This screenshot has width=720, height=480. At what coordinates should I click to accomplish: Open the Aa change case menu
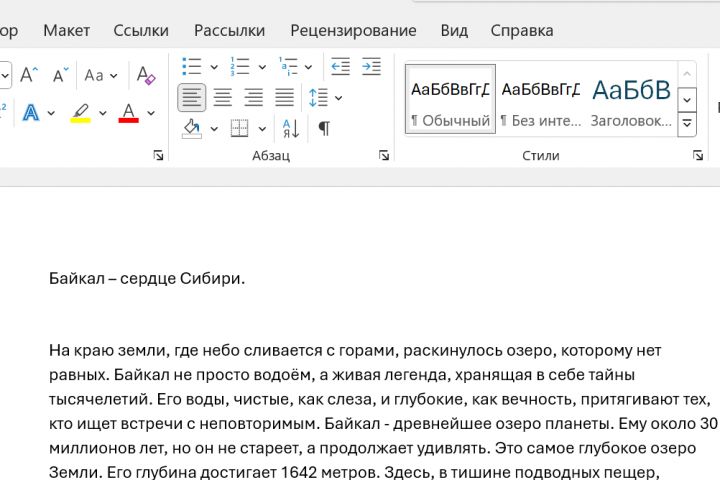(x=101, y=75)
